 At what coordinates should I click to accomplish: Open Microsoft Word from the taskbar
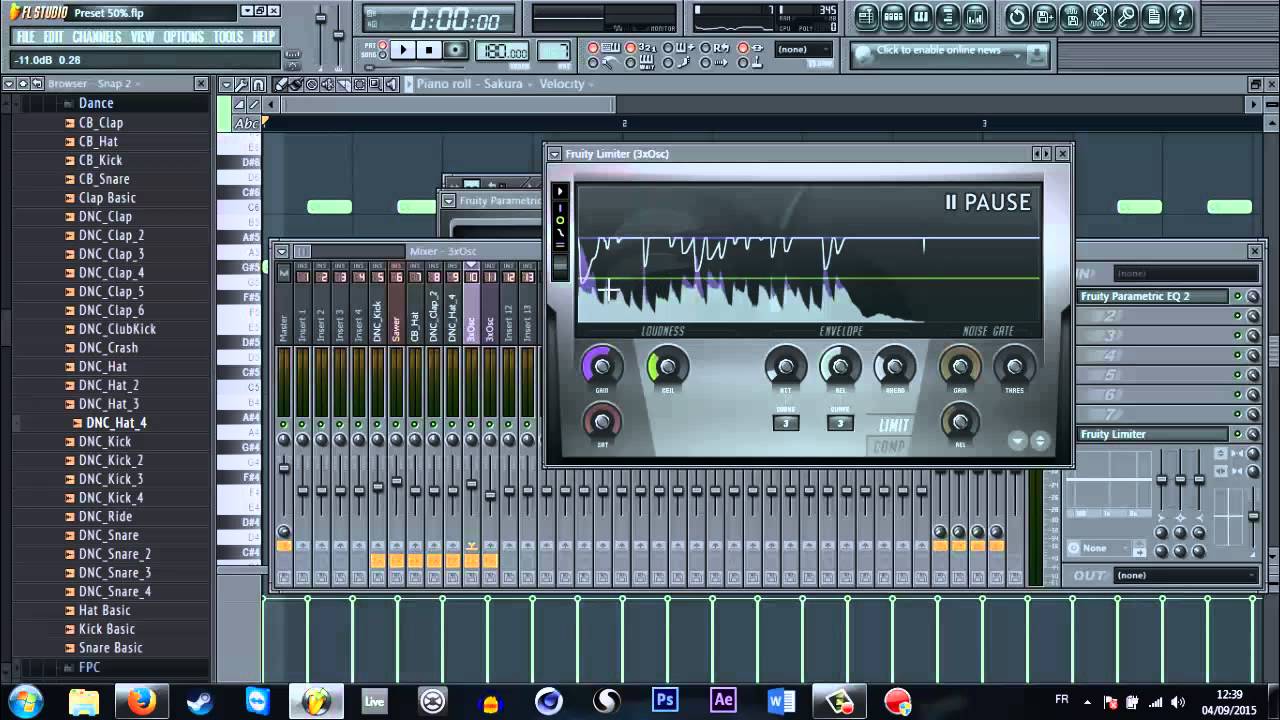(x=781, y=701)
